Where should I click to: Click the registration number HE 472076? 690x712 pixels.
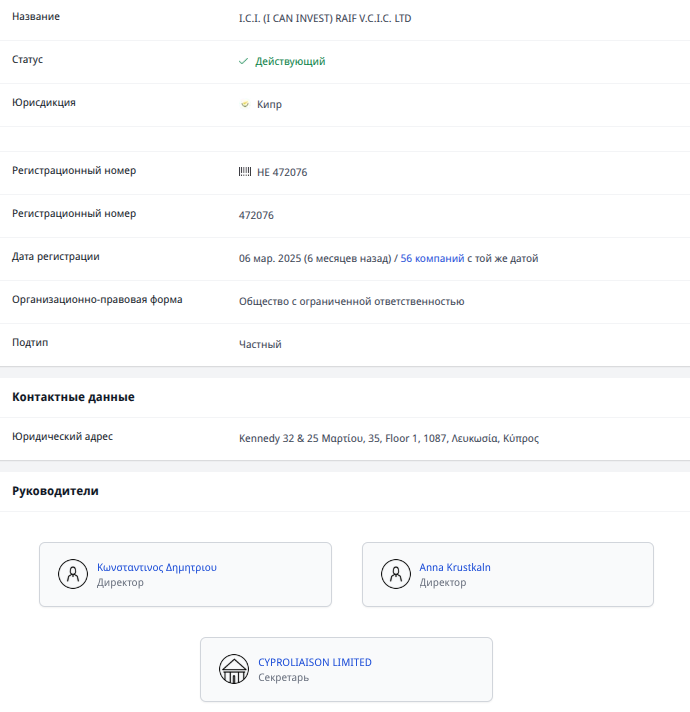pos(282,172)
